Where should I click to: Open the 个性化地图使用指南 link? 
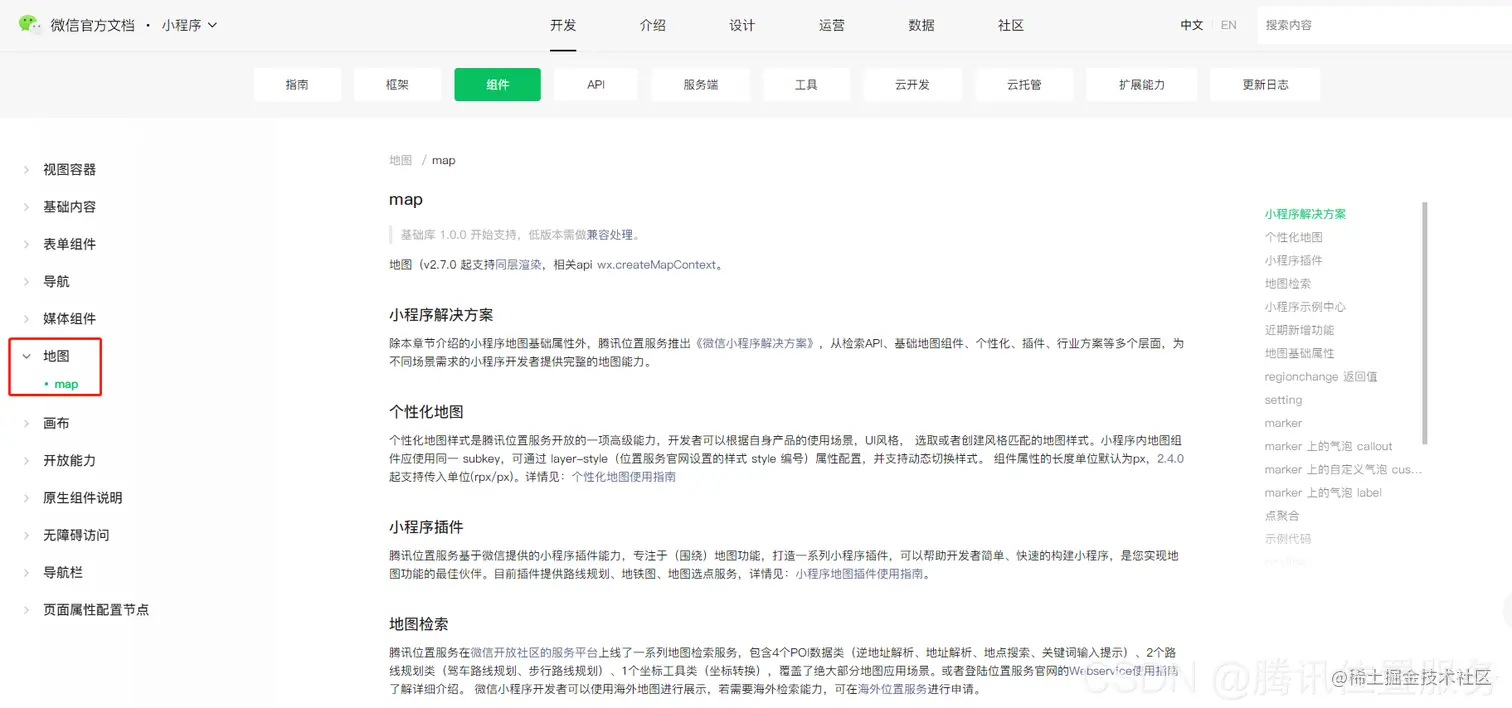tap(623, 477)
